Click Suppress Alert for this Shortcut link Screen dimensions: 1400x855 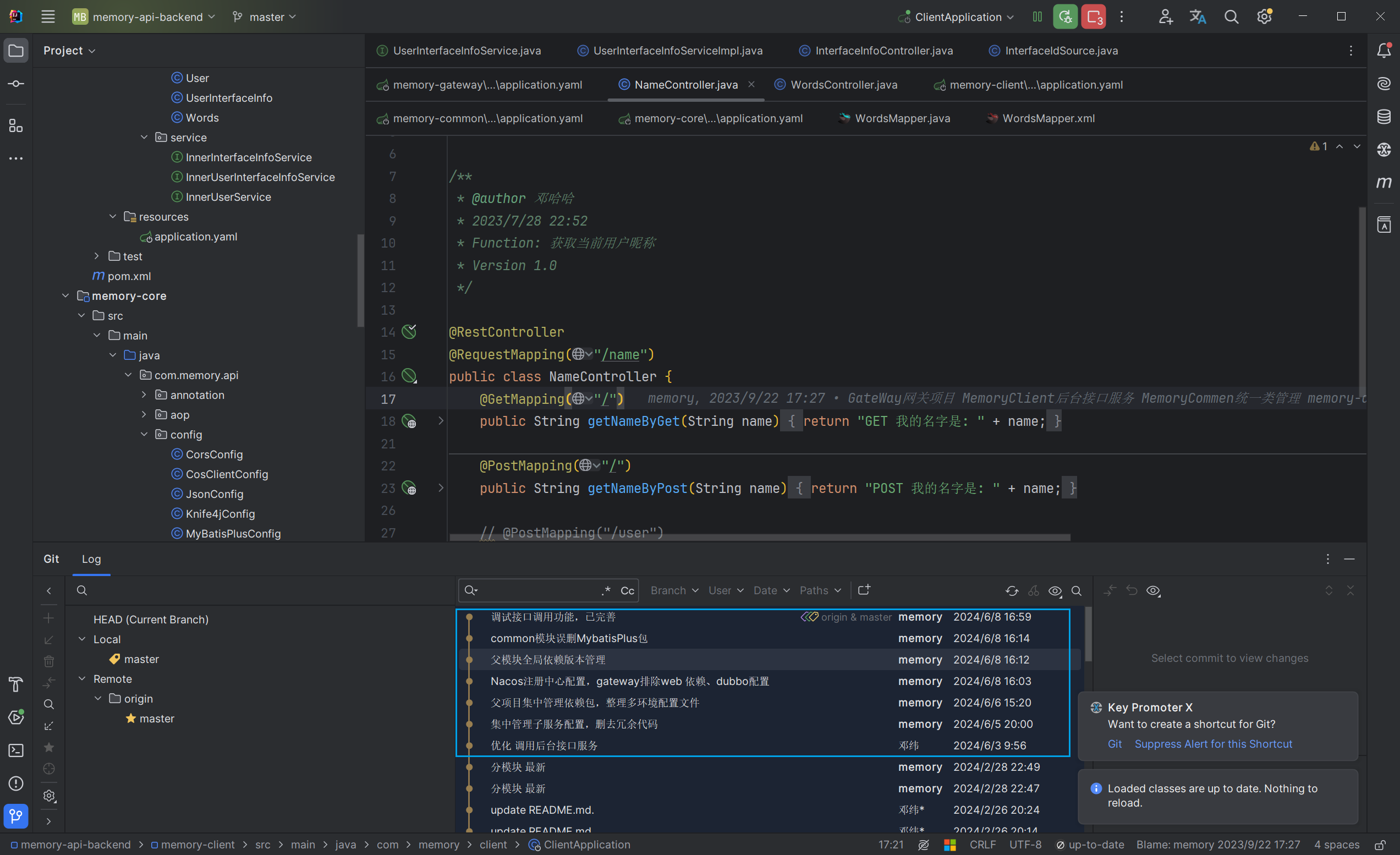pos(1213,744)
